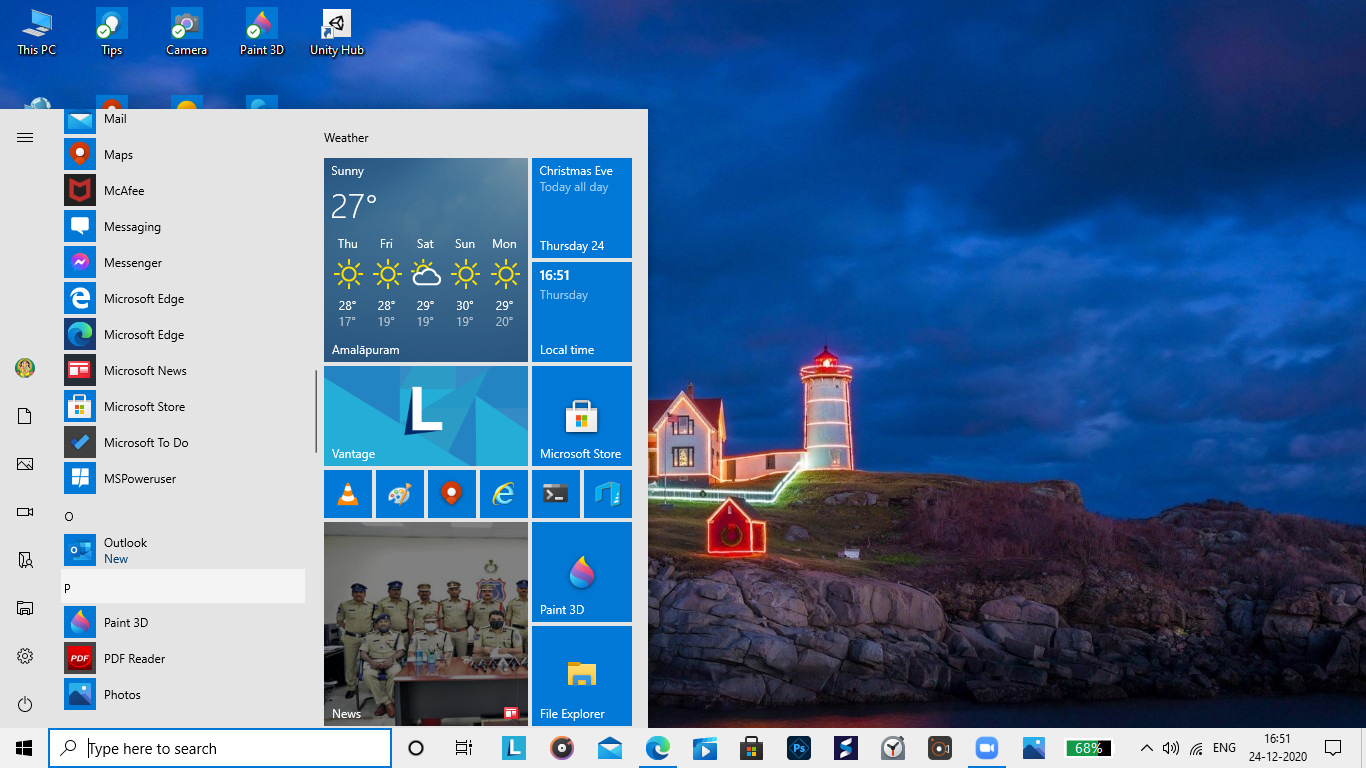Screen dimensions: 1366x768
Task: Open the Maps pin small tile
Action: click(452, 494)
